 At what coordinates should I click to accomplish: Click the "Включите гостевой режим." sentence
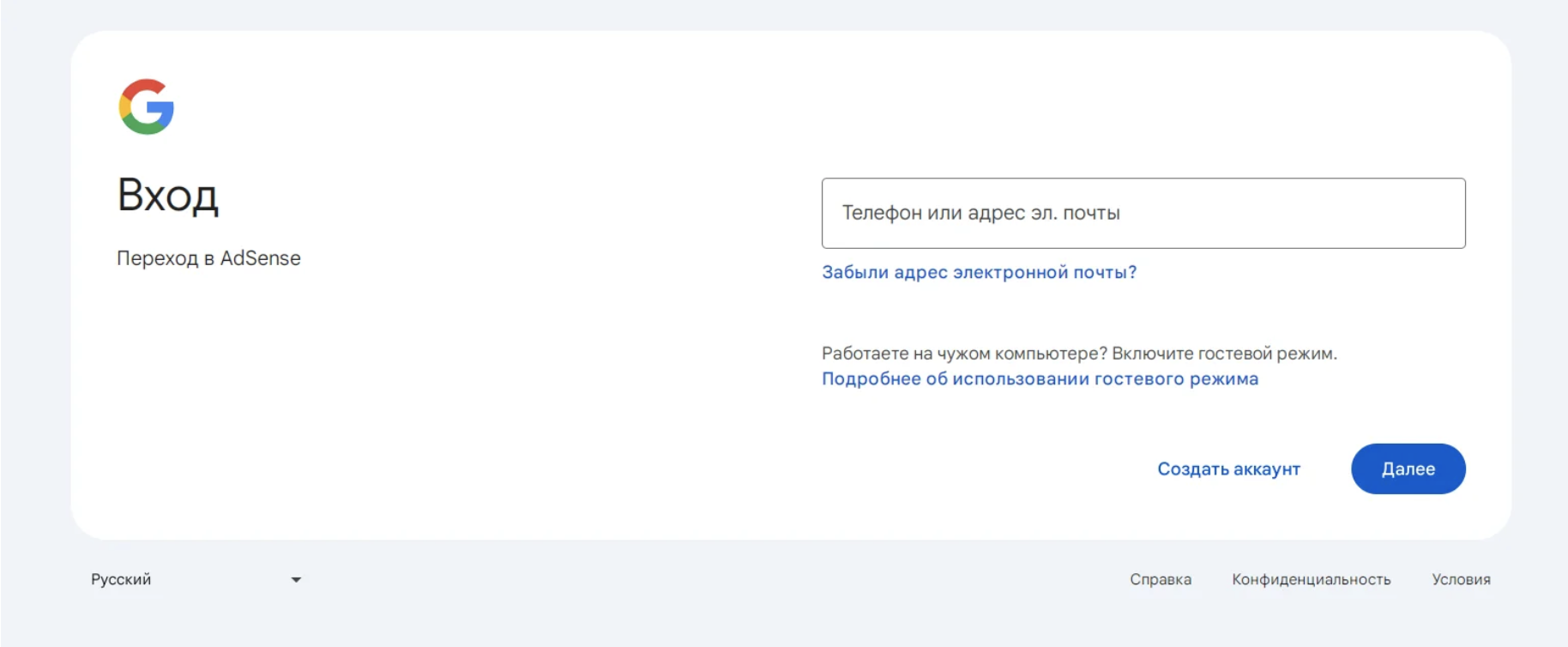[x=1224, y=354]
